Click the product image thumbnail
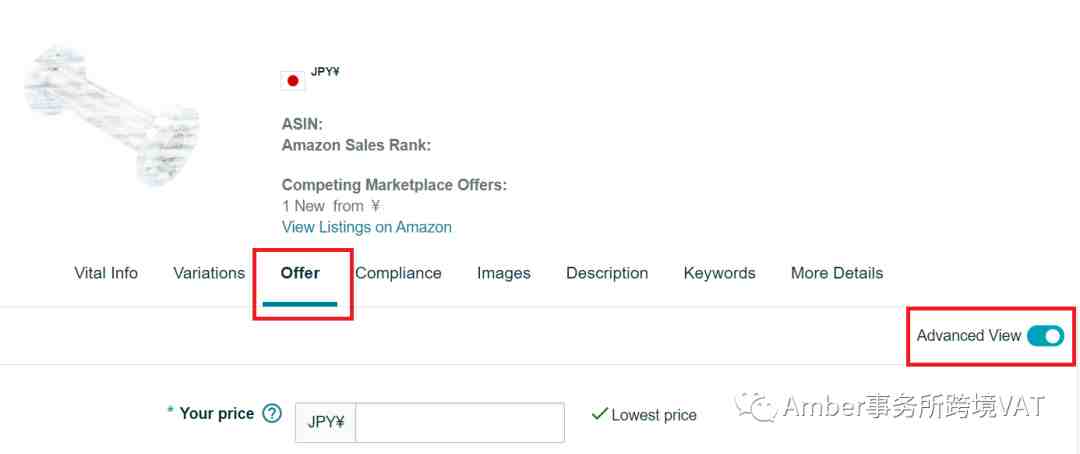This screenshot has height=454, width=1080. [x=112, y=116]
